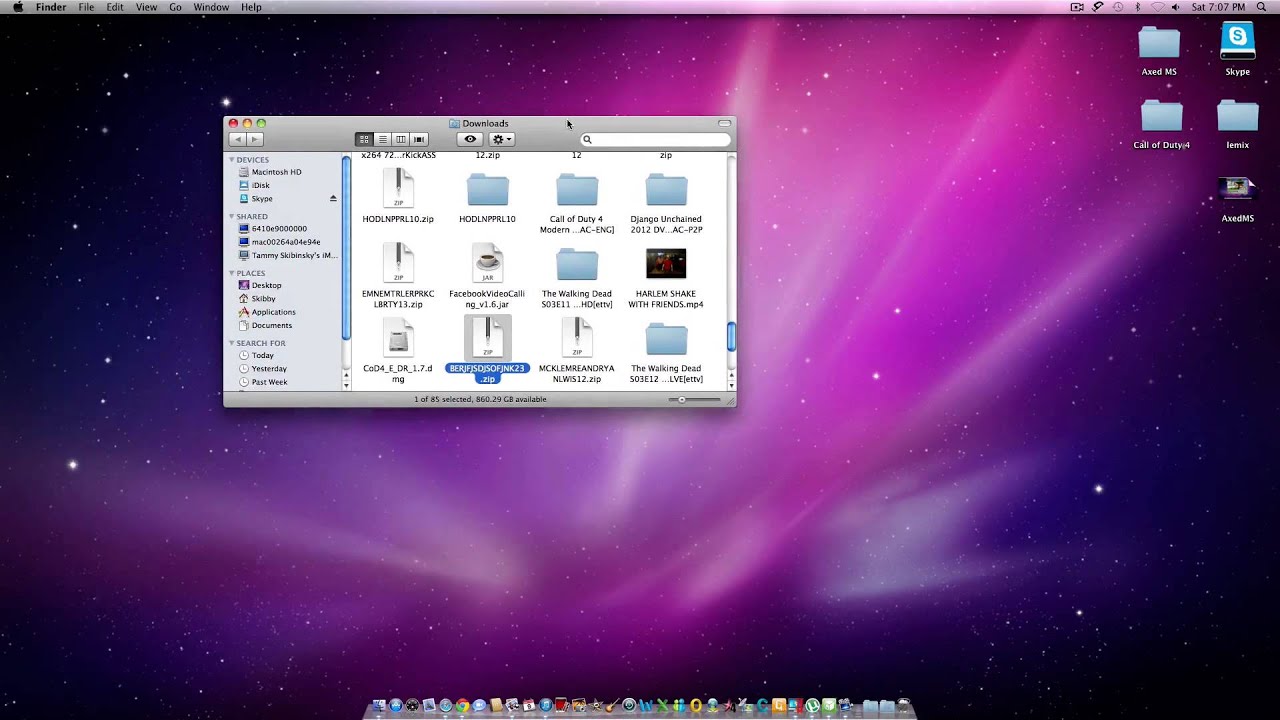Select Axed MS desktop folder

click(x=1159, y=43)
